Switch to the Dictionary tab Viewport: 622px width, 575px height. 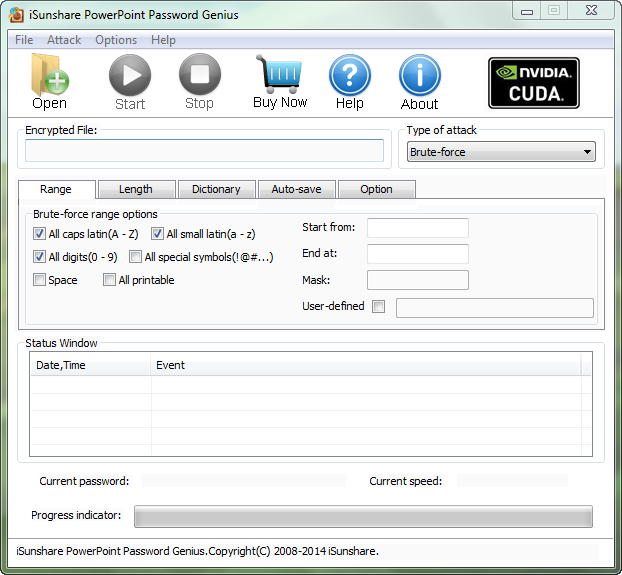click(216, 189)
